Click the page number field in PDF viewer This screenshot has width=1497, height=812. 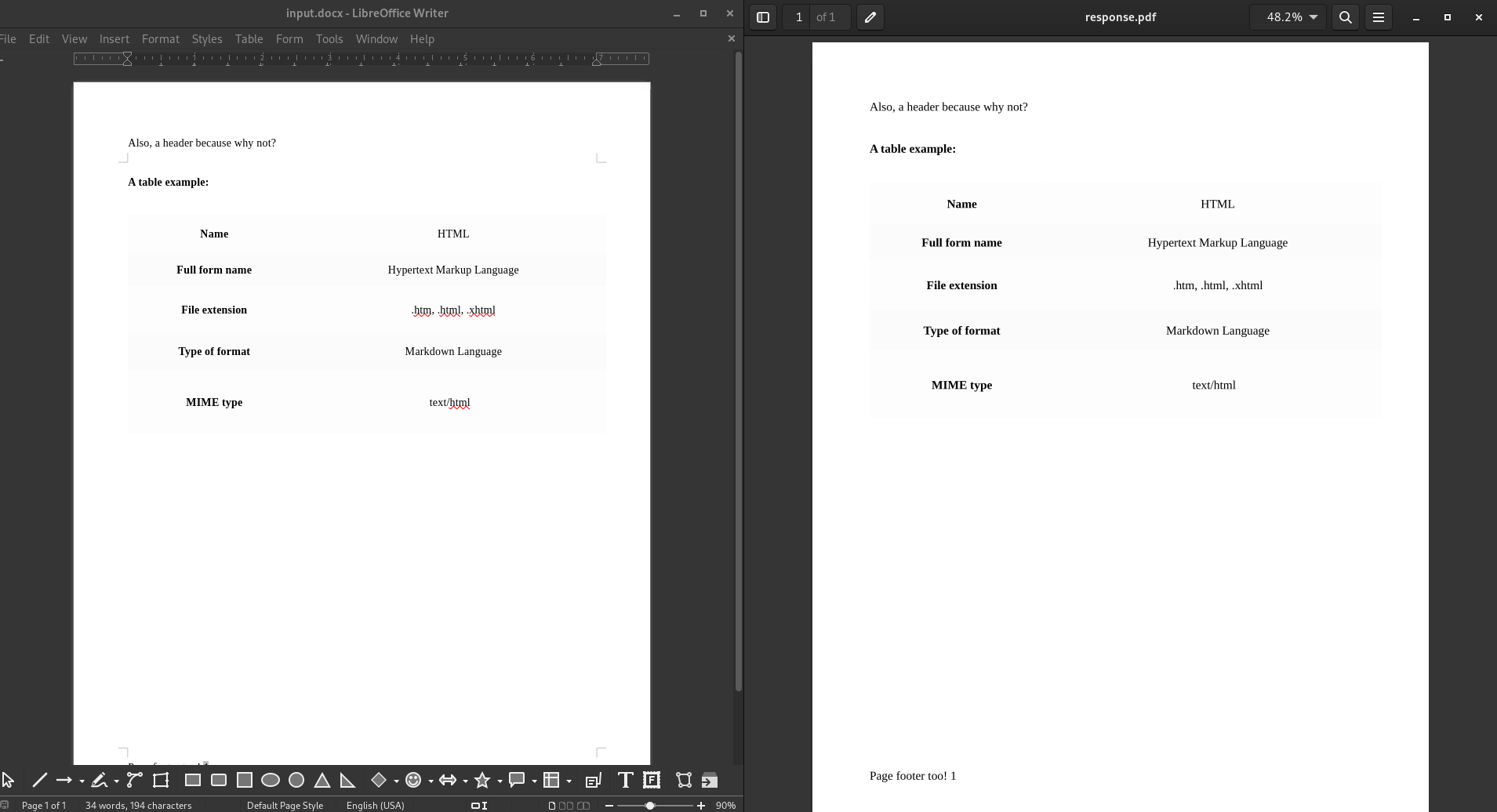(x=798, y=17)
